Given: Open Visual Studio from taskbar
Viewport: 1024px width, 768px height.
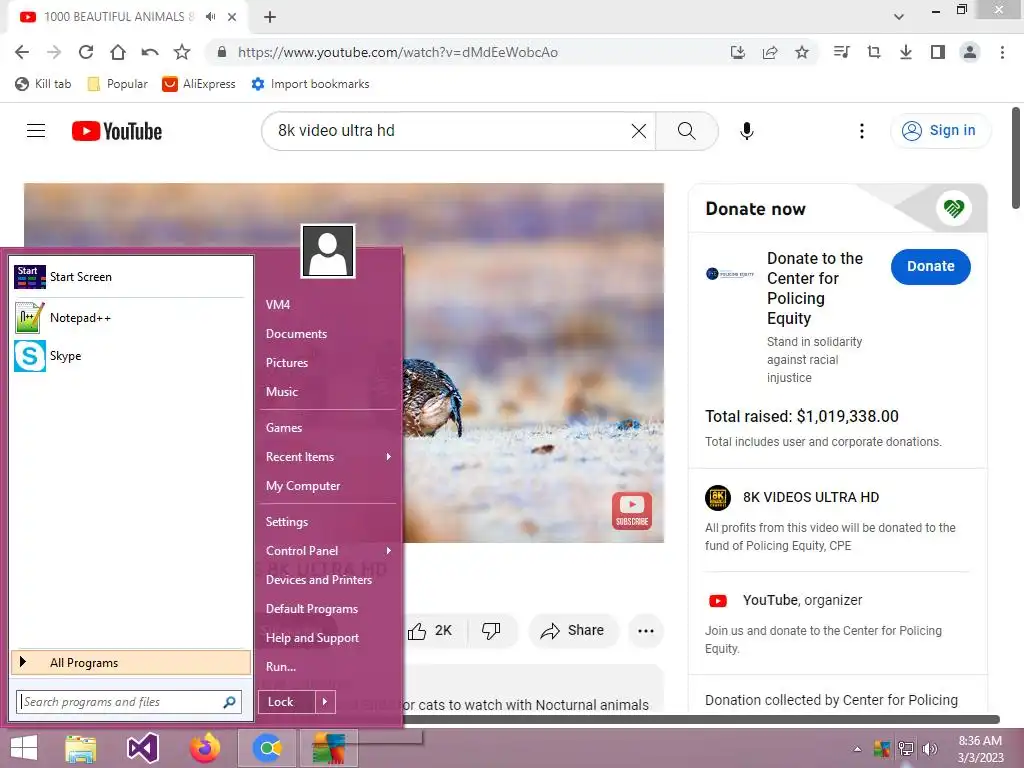Looking at the screenshot, I should pyautogui.click(x=143, y=748).
